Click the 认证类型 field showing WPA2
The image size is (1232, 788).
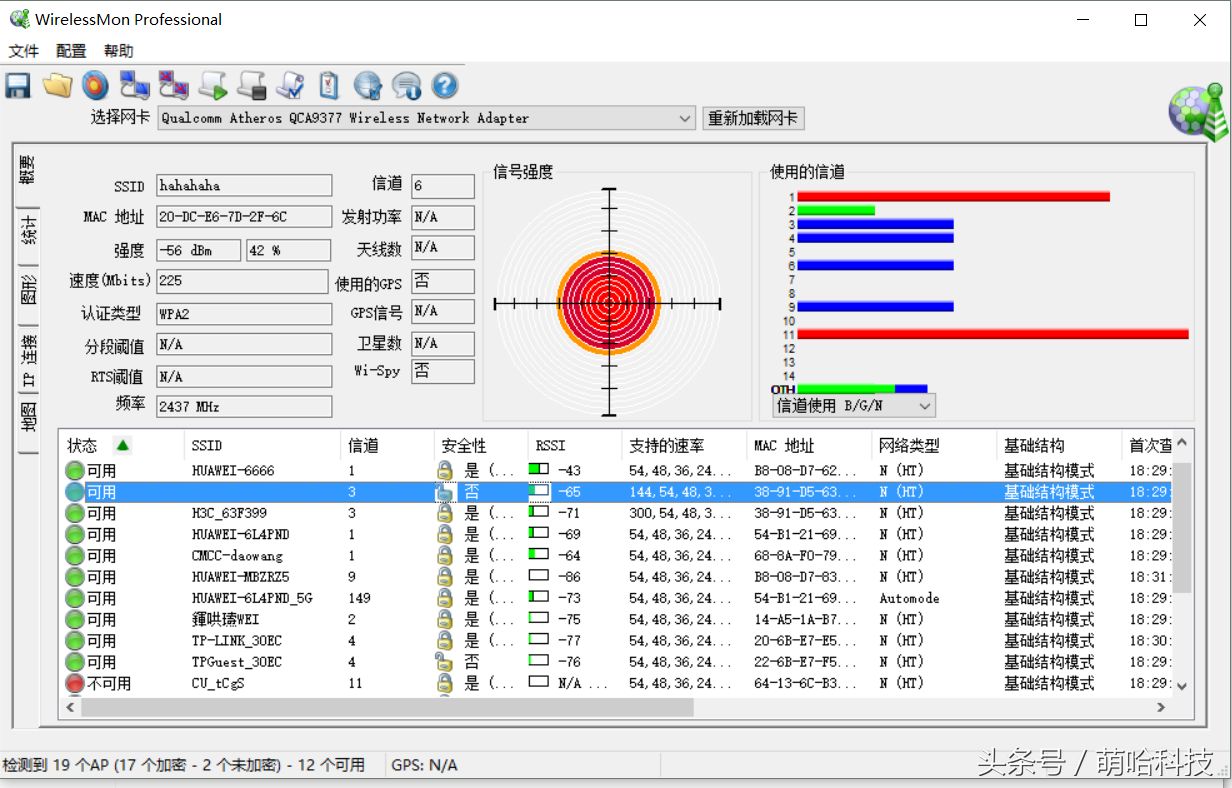pos(244,314)
